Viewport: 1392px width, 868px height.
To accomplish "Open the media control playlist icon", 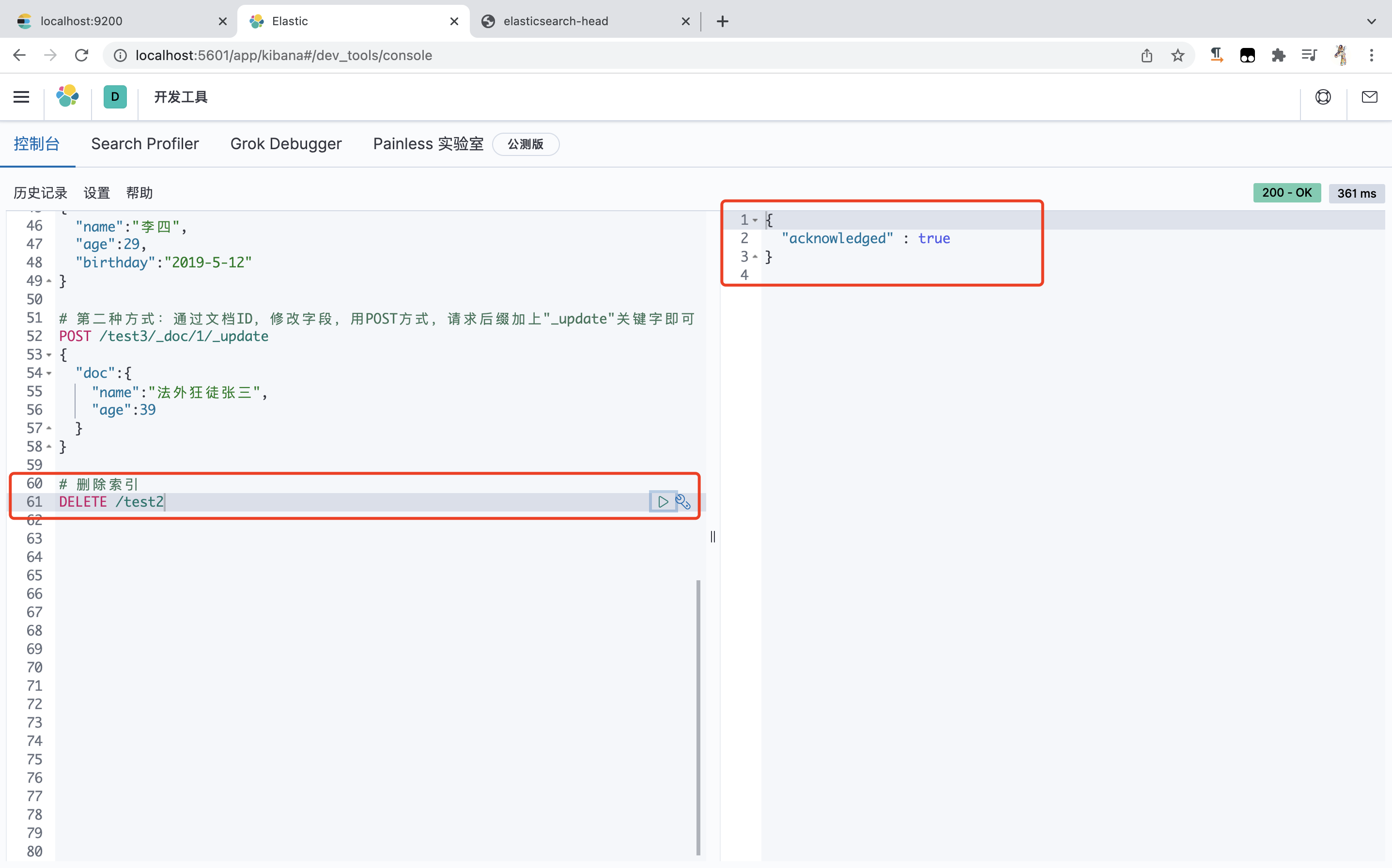I will pos(1309,55).
